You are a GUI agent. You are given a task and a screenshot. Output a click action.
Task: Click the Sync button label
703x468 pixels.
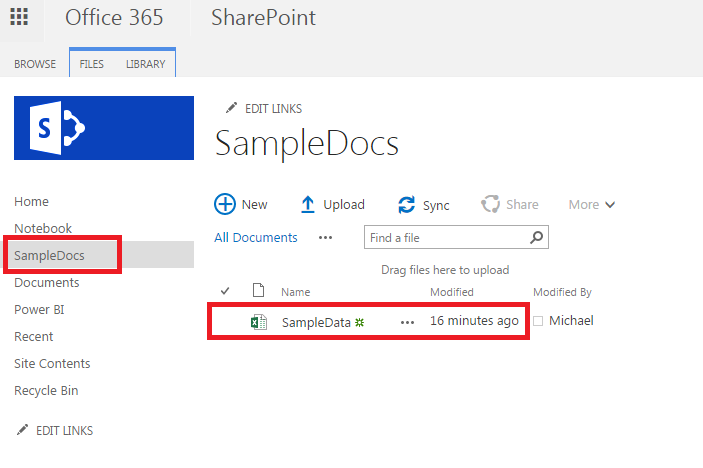(x=436, y=205)
